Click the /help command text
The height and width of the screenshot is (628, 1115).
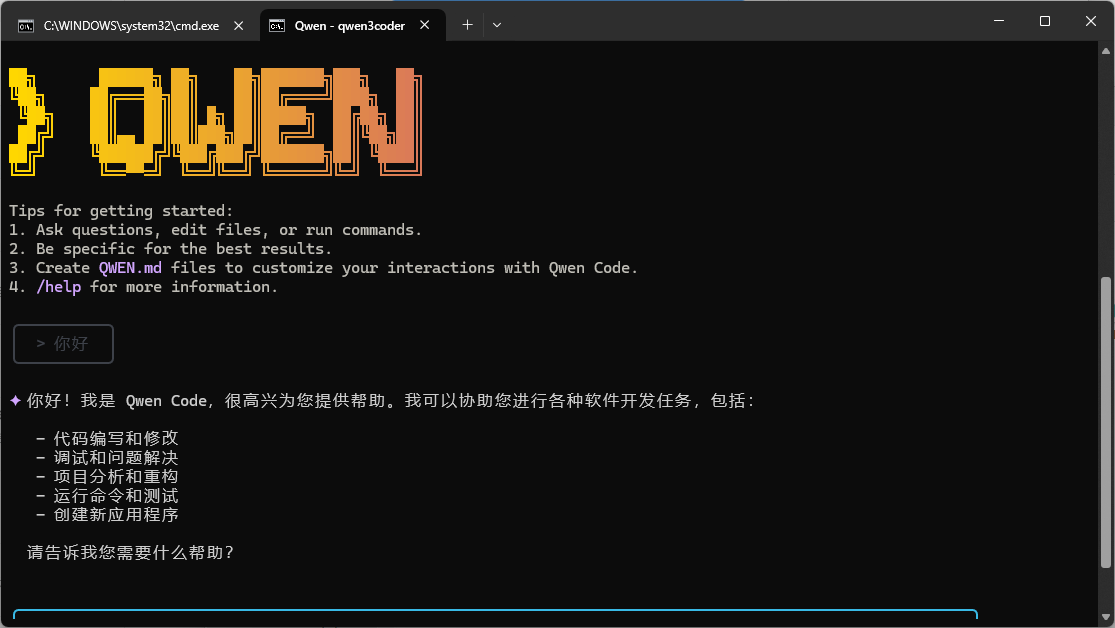click(58, 286)
